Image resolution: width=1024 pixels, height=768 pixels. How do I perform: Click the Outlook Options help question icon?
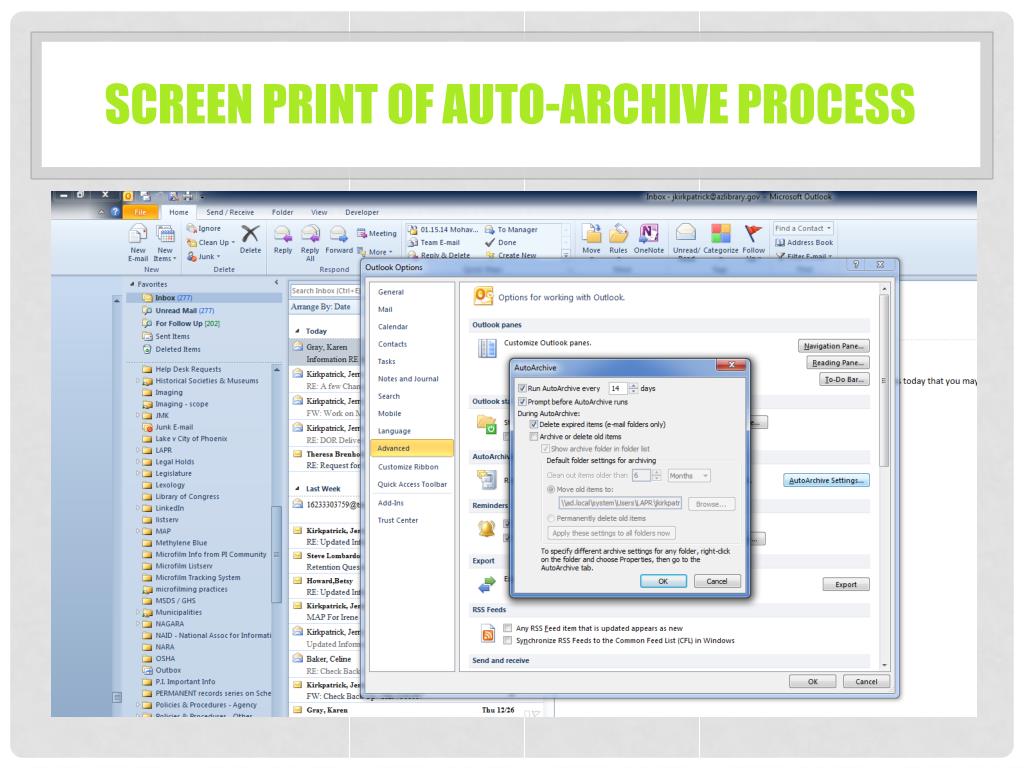pyautogui.click(x=856, y=264)
